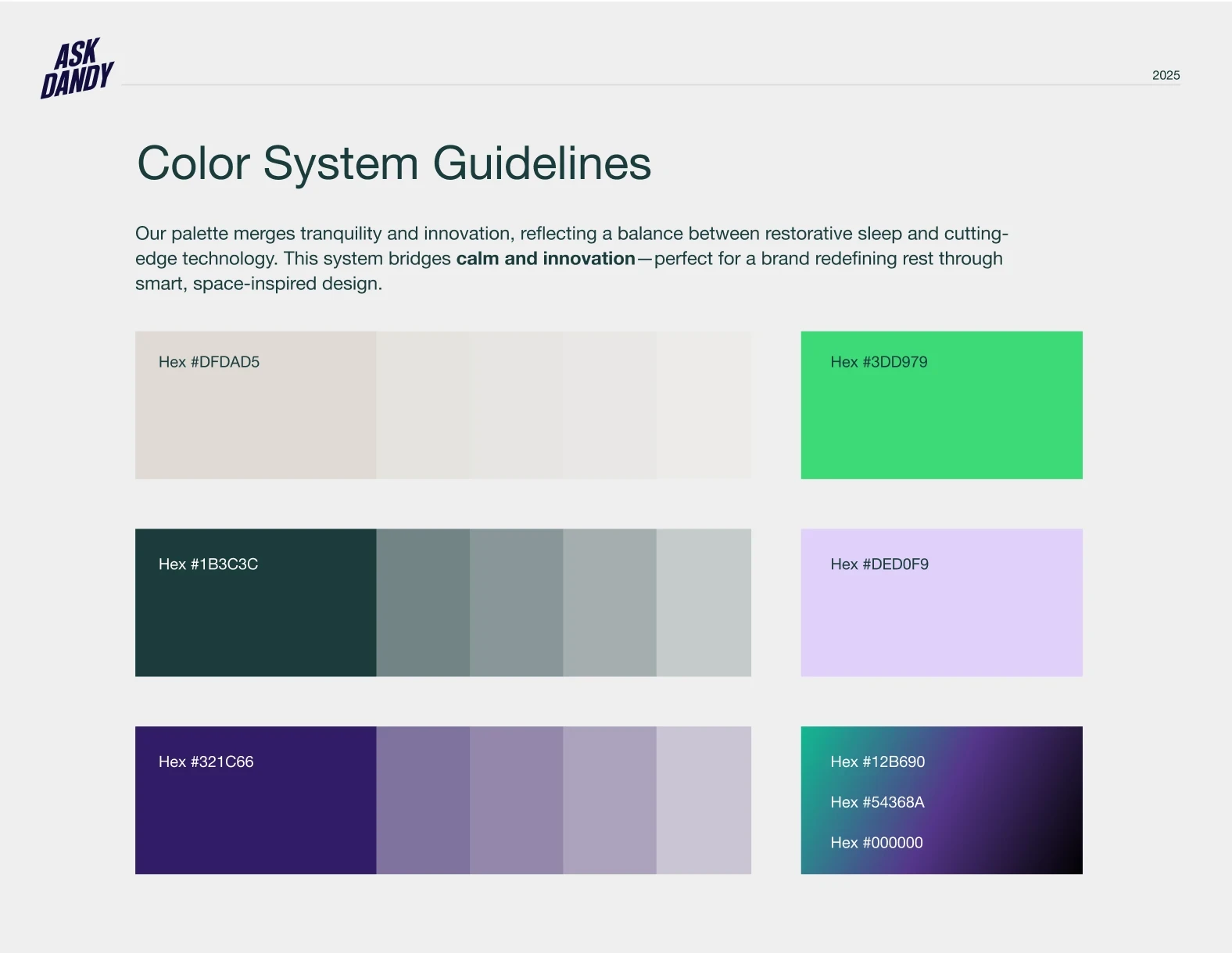The height and width of the screenshot is (953, 1232).
Task: Click the 'Color System Guidelines' heading
Action: click(394, 163)
